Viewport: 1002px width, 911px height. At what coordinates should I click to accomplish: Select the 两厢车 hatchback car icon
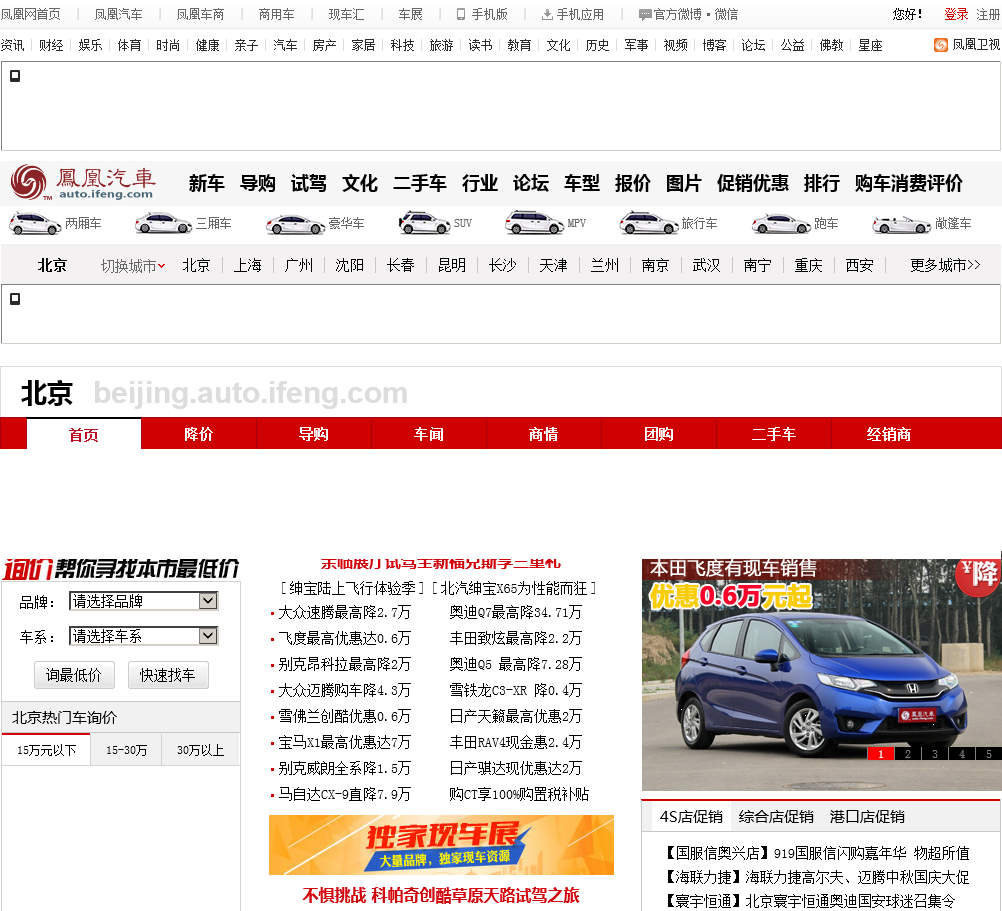click(x=35, y=224)
